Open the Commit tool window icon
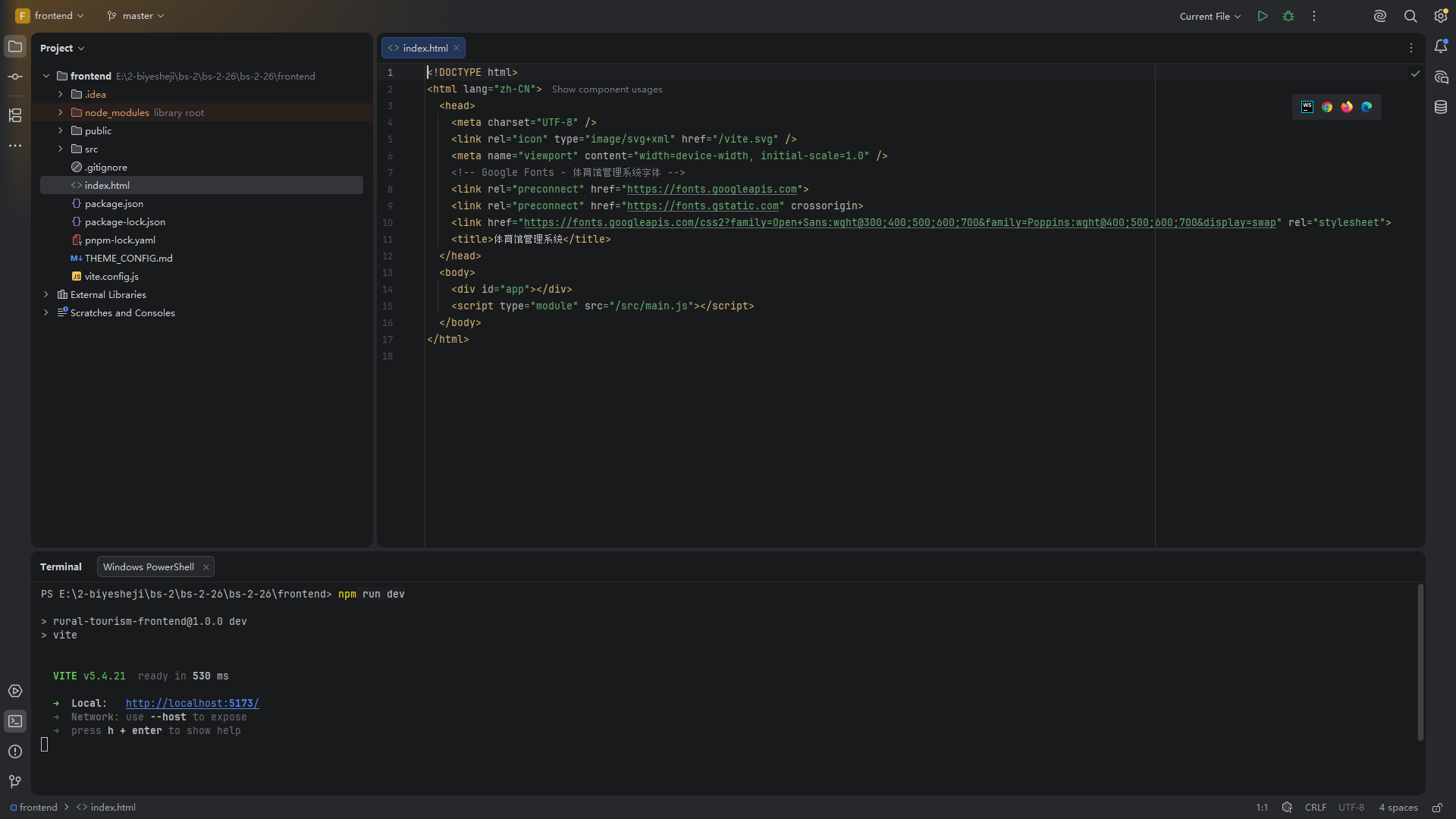The width and height of the screenshot is (1456, 819). pos(15,77)
